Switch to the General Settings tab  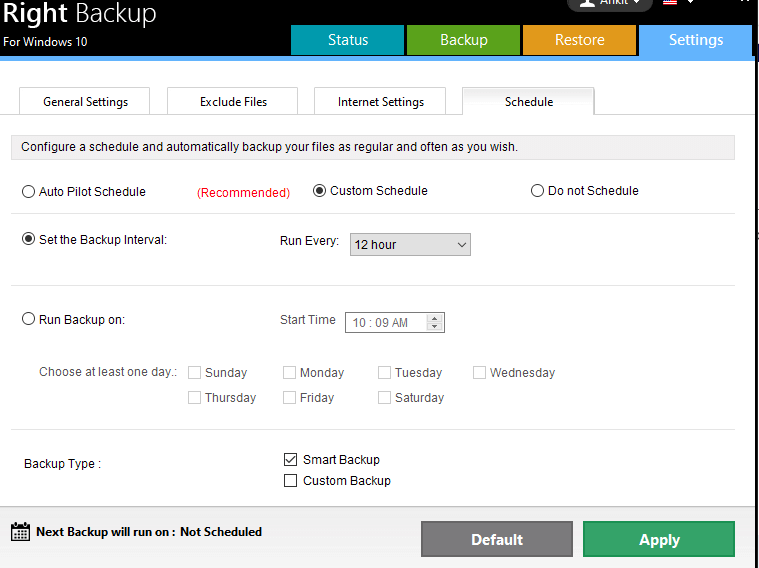click(85, 102)
